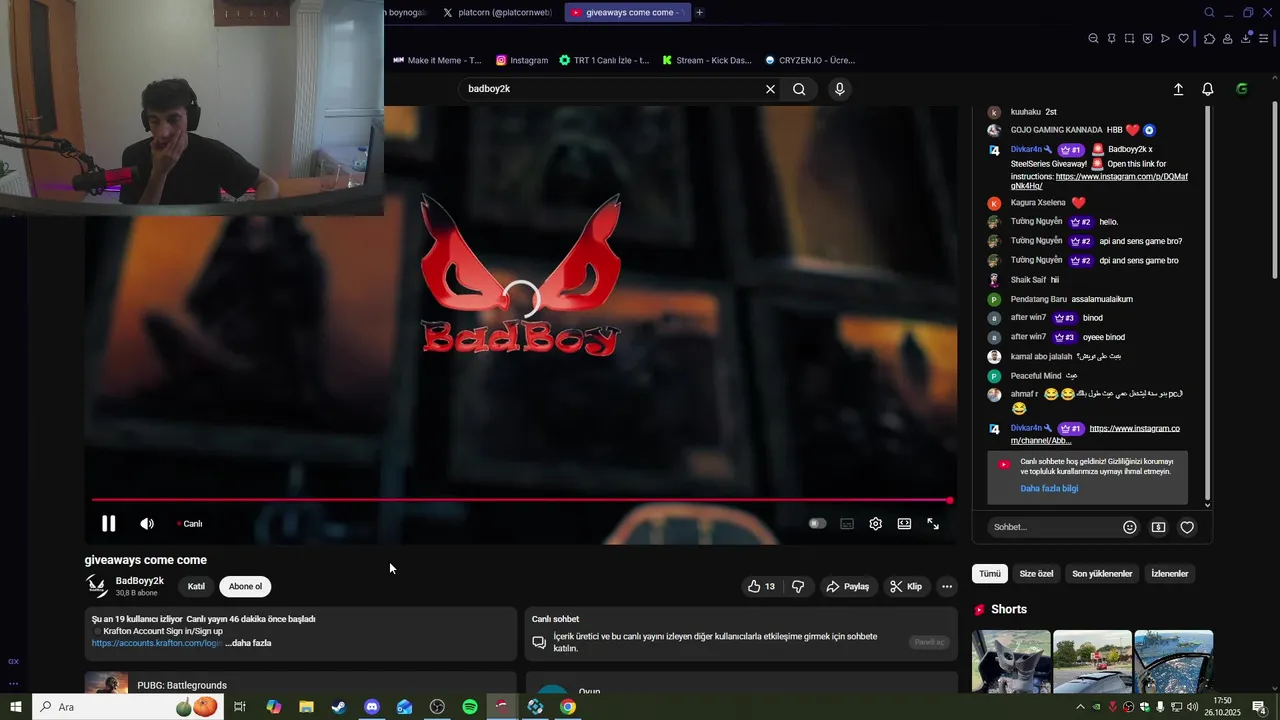The width and height of the screenshot is (1280, 720).
Task: Send a heart reaction in chat
Action: [x=1187, y=527]
